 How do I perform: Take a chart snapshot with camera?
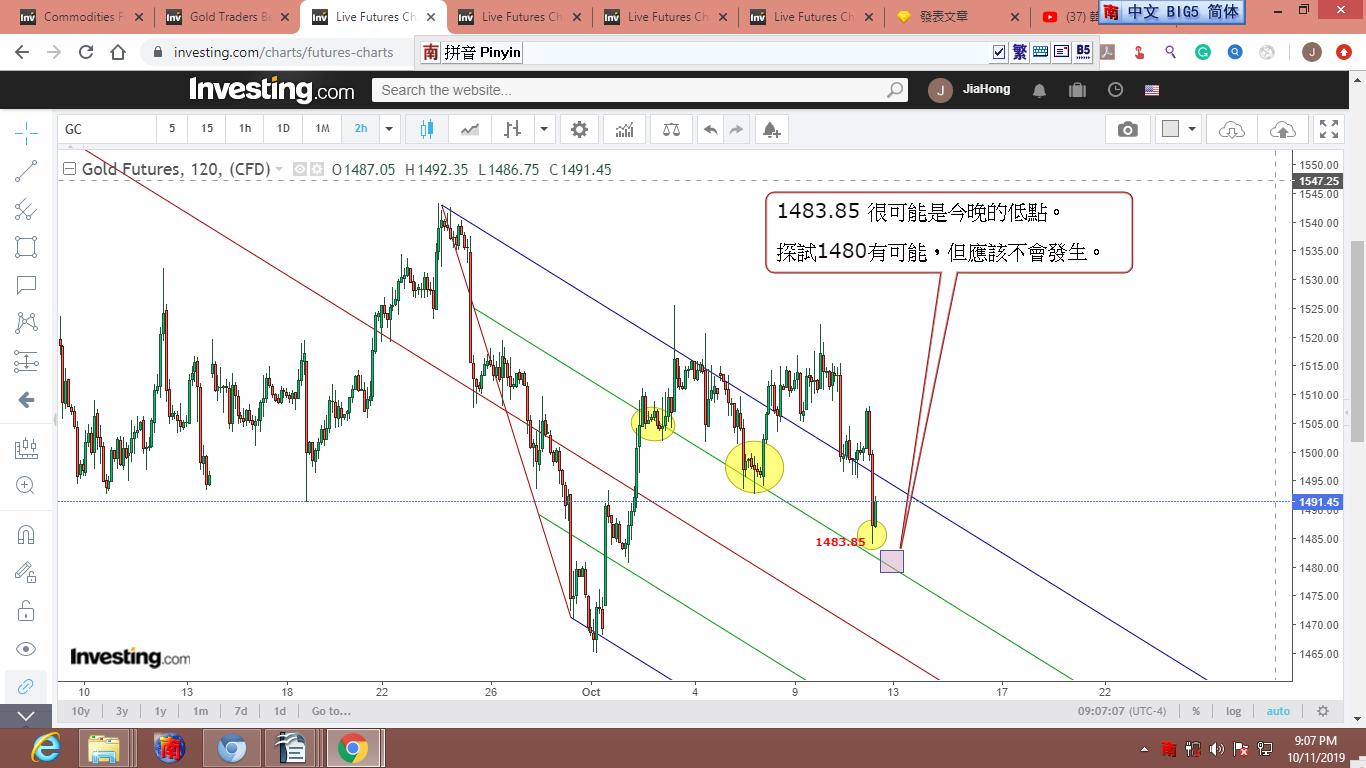click(x=1128, y=129)
